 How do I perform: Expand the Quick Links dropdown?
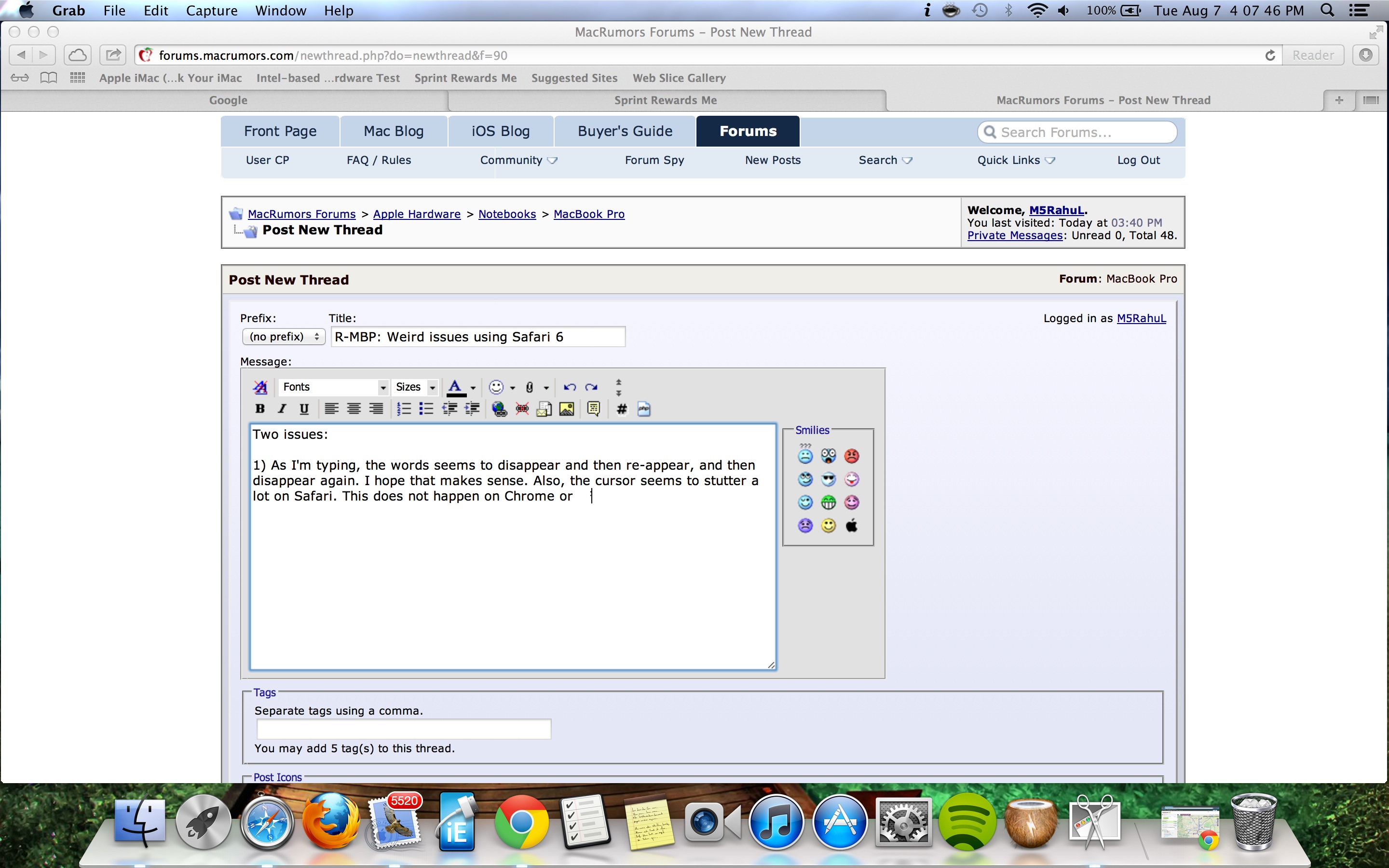(x=1016, y=160)
